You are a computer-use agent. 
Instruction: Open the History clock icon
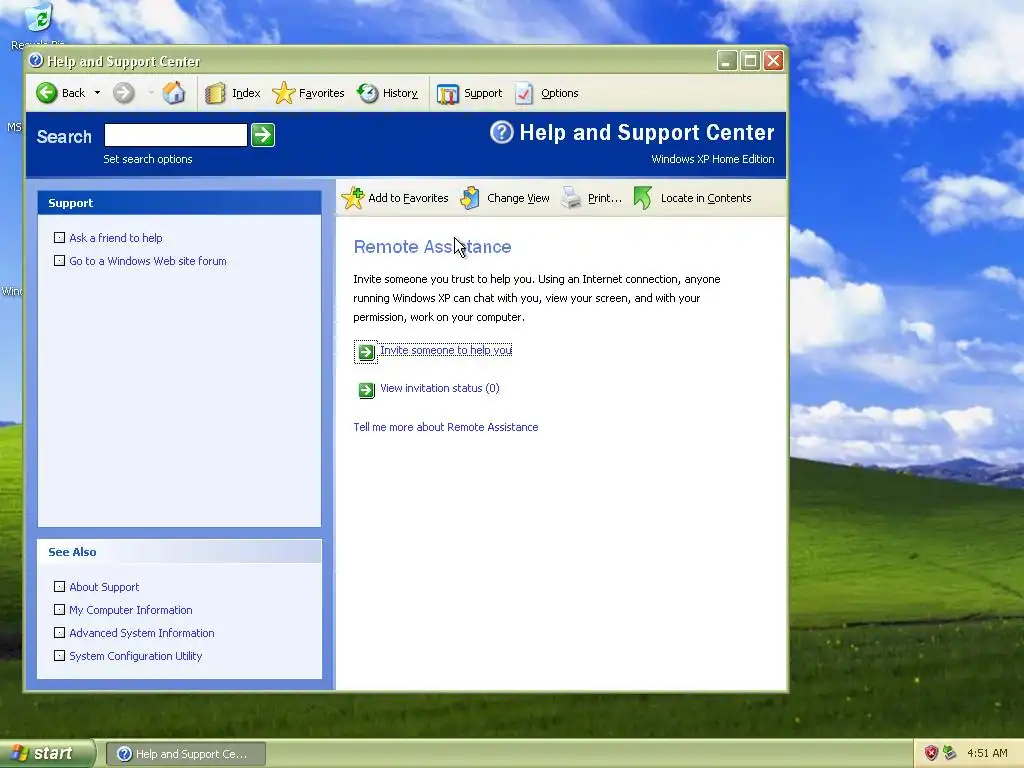(x=368, y=93)
